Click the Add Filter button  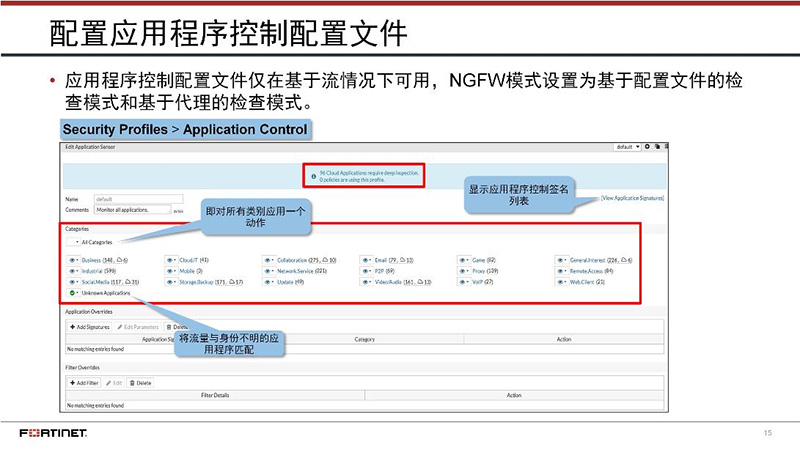[84, 383]
